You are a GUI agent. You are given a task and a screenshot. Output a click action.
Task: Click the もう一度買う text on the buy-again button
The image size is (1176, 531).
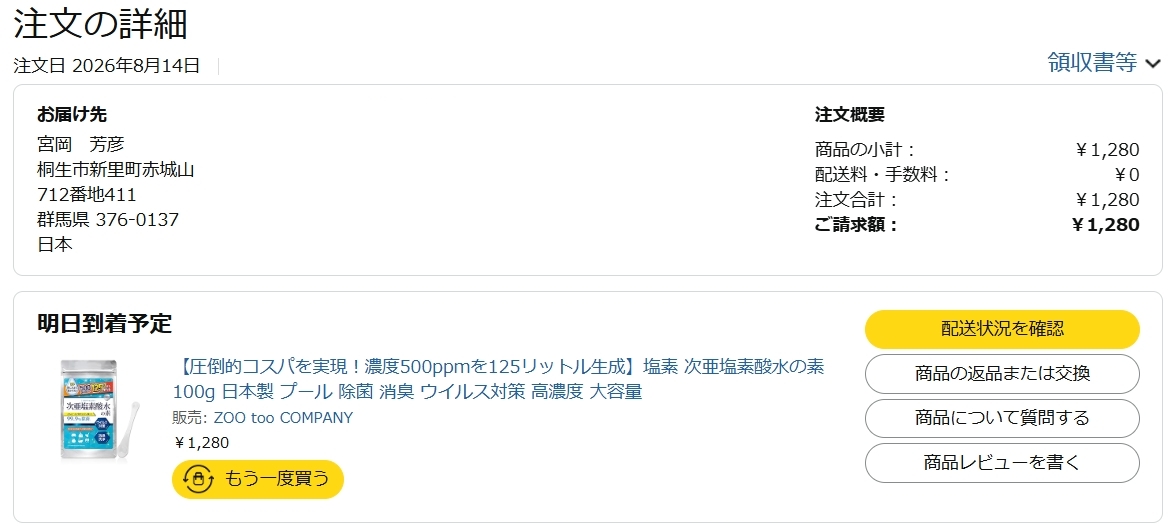[x=277, y=478]
